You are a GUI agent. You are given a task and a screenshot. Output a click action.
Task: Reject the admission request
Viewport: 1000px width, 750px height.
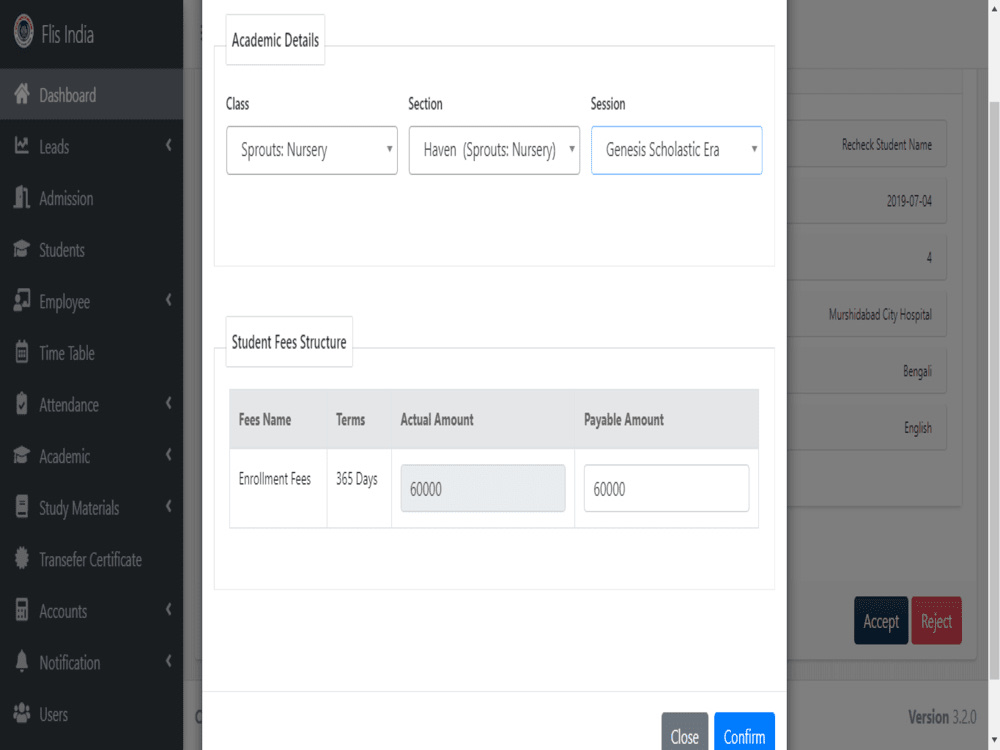(x=936, y=620)
